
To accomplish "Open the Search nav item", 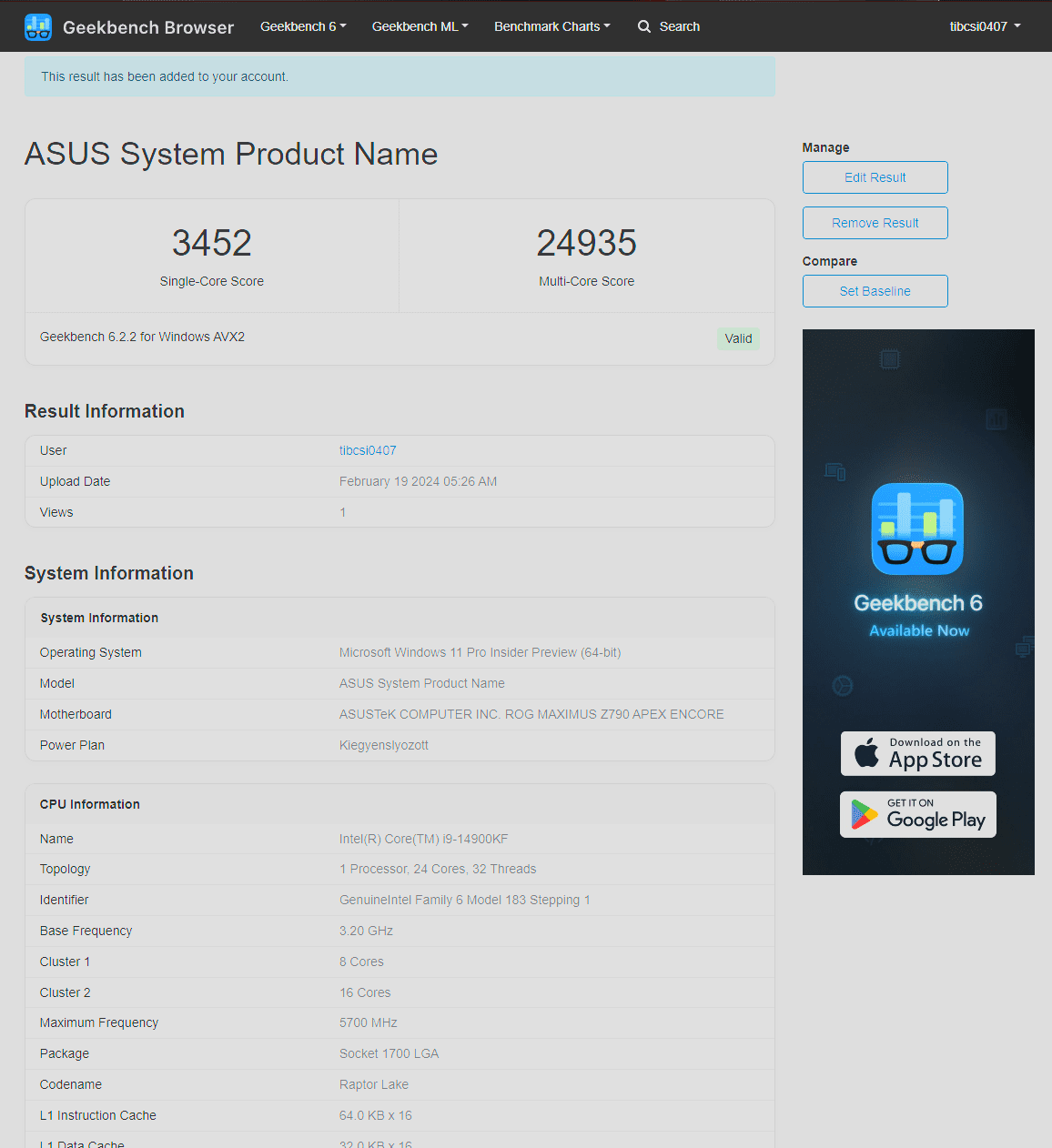I will pyautogui.click(x=679, y=26).
